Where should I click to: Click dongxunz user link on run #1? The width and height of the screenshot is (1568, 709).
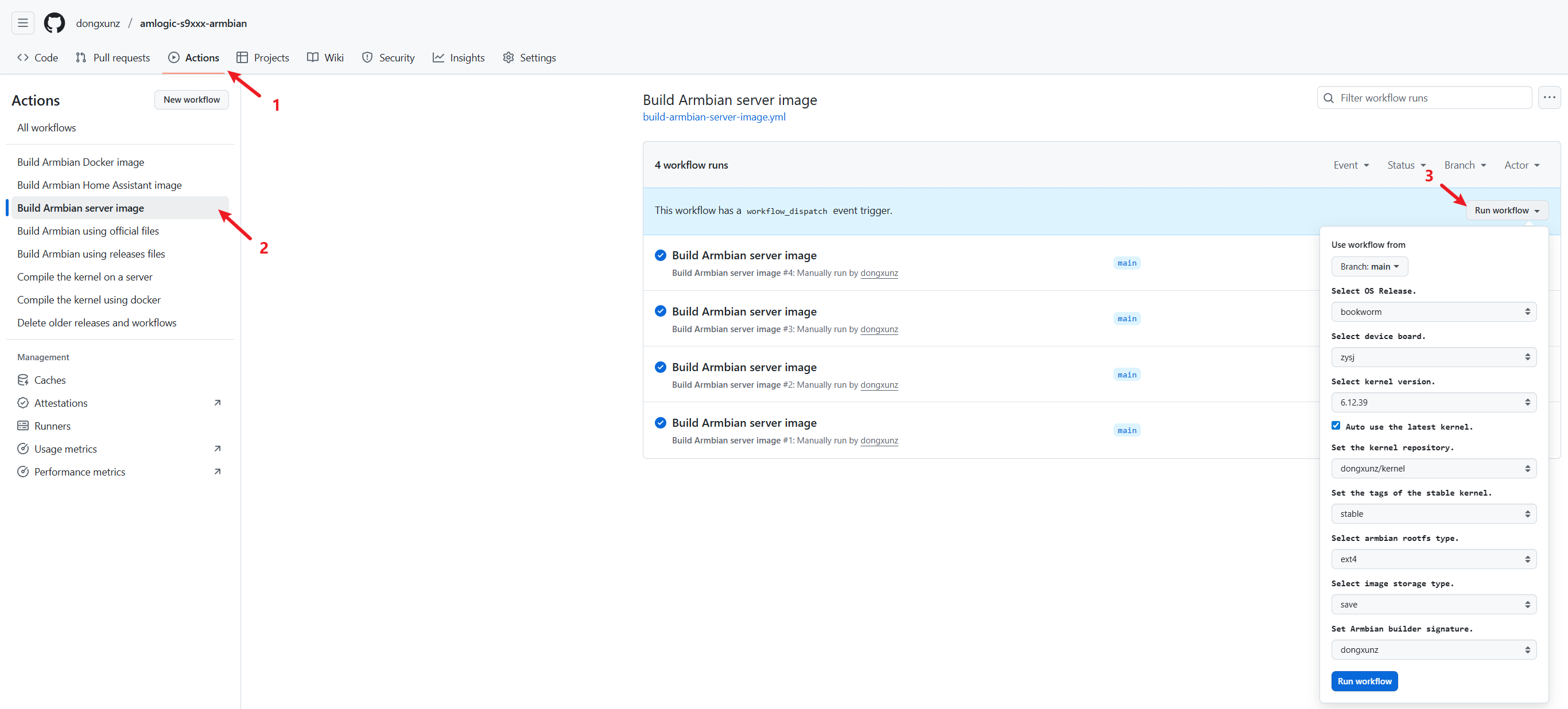tap(879, 441)
